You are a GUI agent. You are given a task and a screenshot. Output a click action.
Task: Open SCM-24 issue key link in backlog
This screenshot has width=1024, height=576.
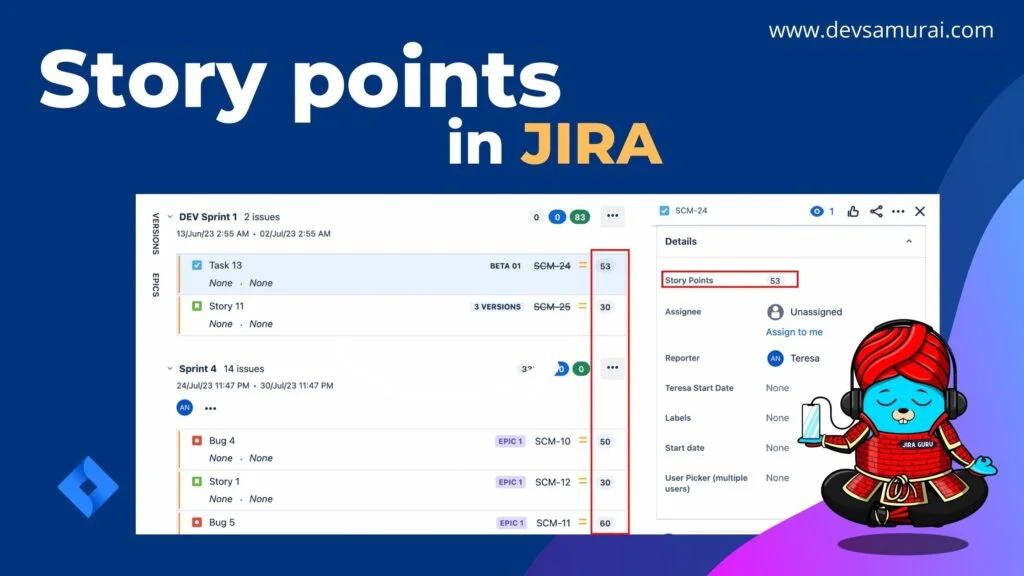tap(552, 266)
